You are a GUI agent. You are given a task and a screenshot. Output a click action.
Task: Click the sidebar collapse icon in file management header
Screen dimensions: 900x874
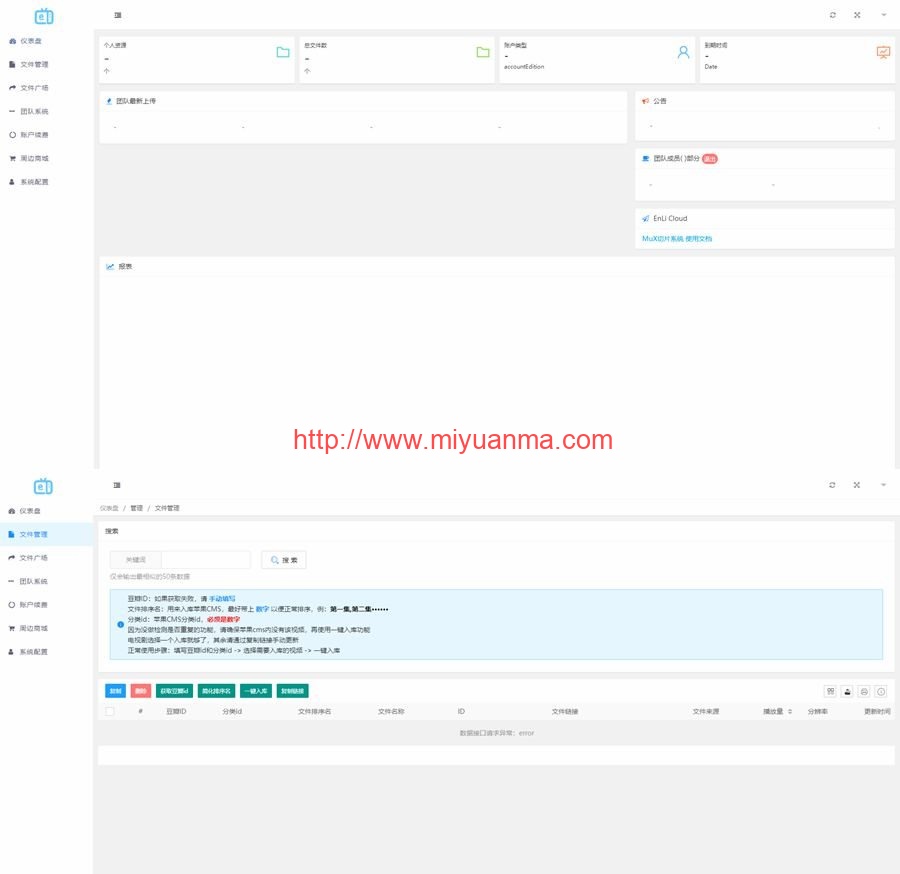117,485
